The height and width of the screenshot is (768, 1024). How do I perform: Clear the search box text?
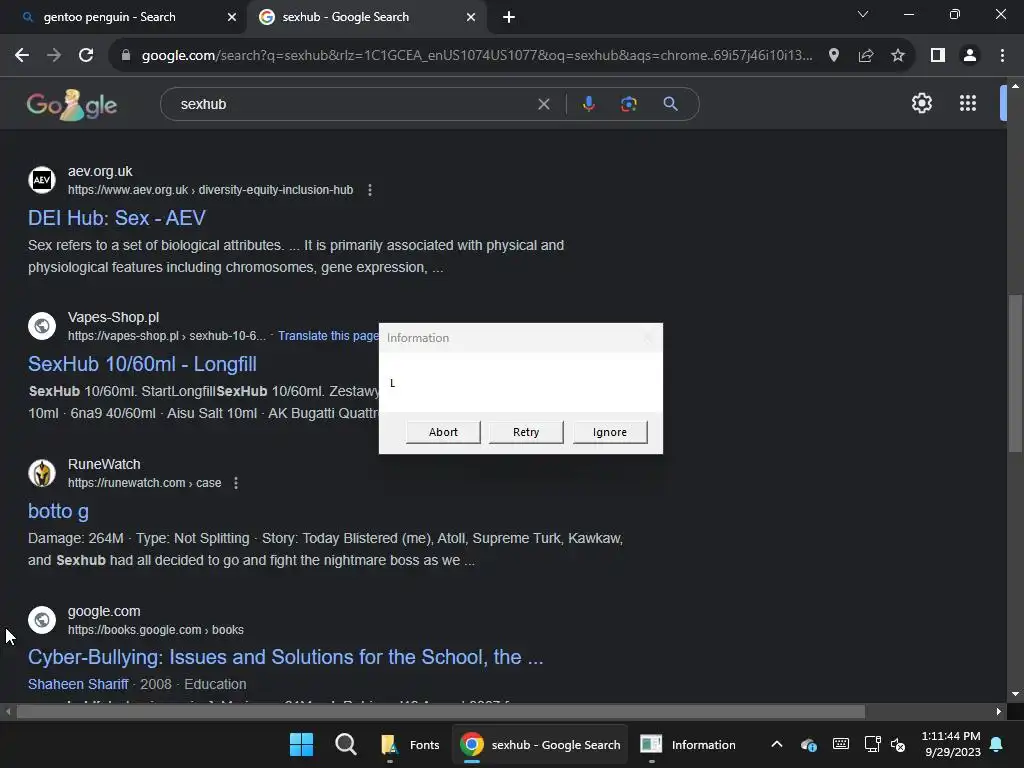543,104
